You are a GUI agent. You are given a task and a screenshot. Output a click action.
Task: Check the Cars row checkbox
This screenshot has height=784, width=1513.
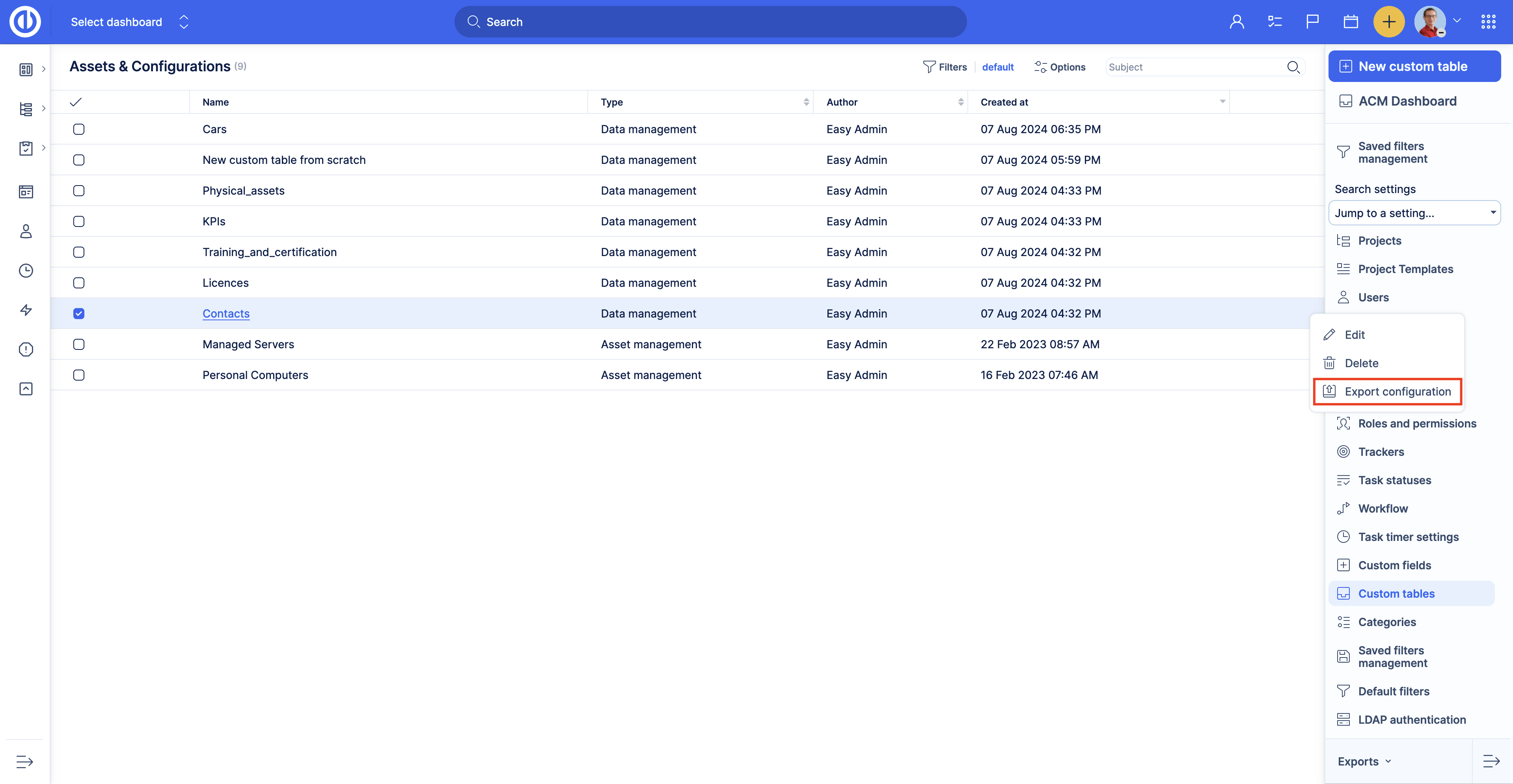[x=79, y=129]
